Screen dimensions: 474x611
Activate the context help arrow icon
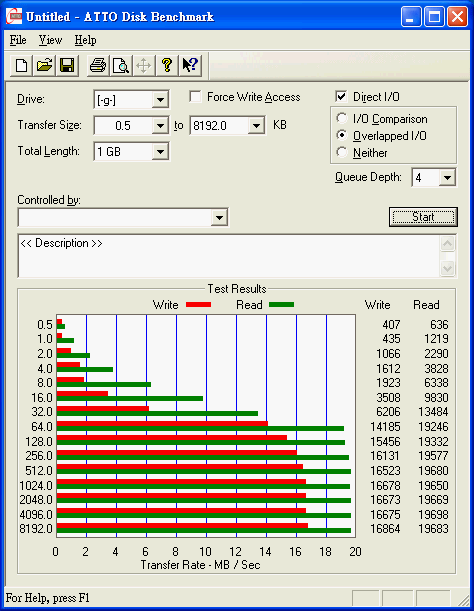tap(190, 65)
